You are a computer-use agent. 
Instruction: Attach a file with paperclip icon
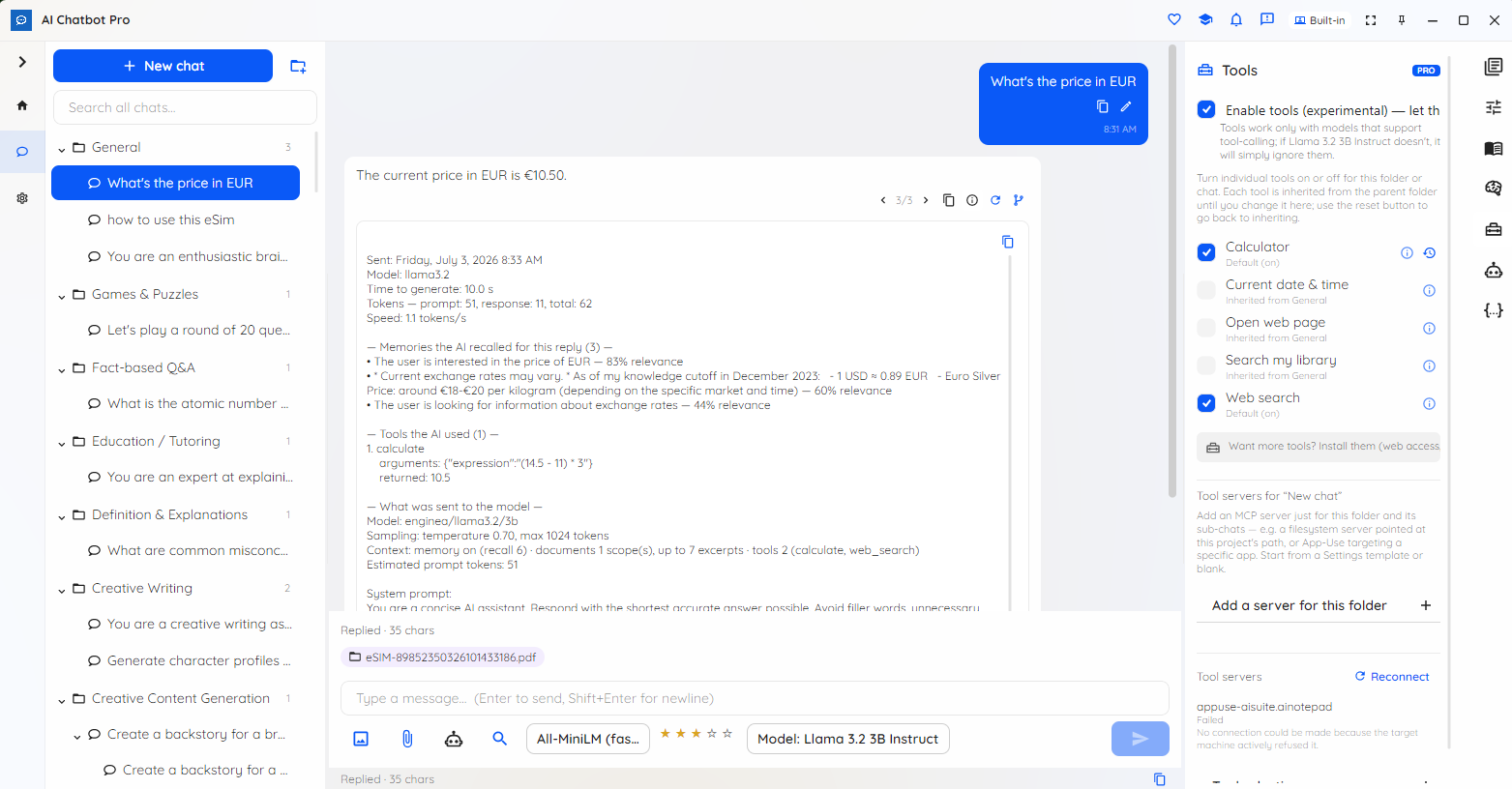tap(407, 739)
